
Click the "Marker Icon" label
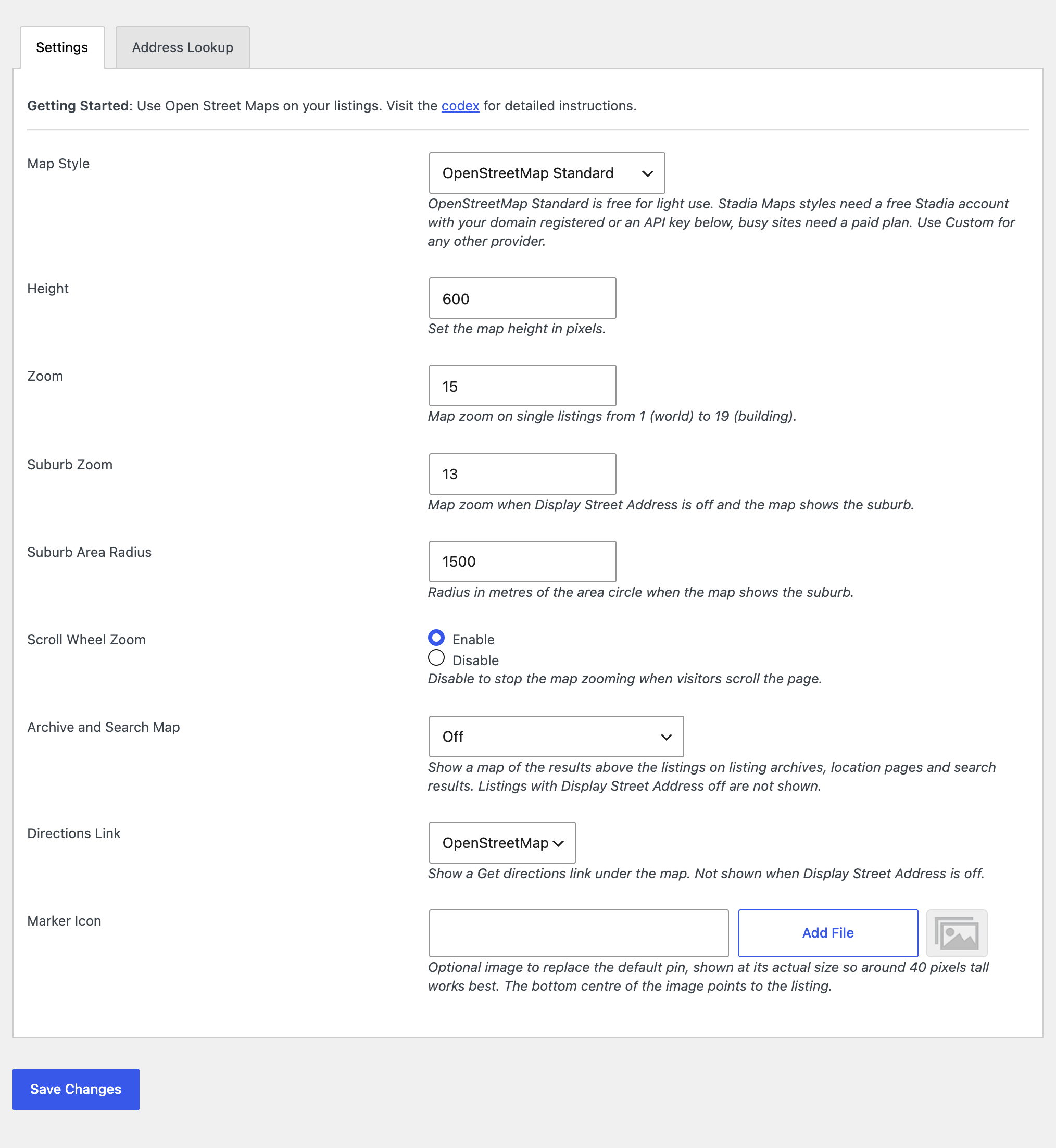(x=64, y=921)
